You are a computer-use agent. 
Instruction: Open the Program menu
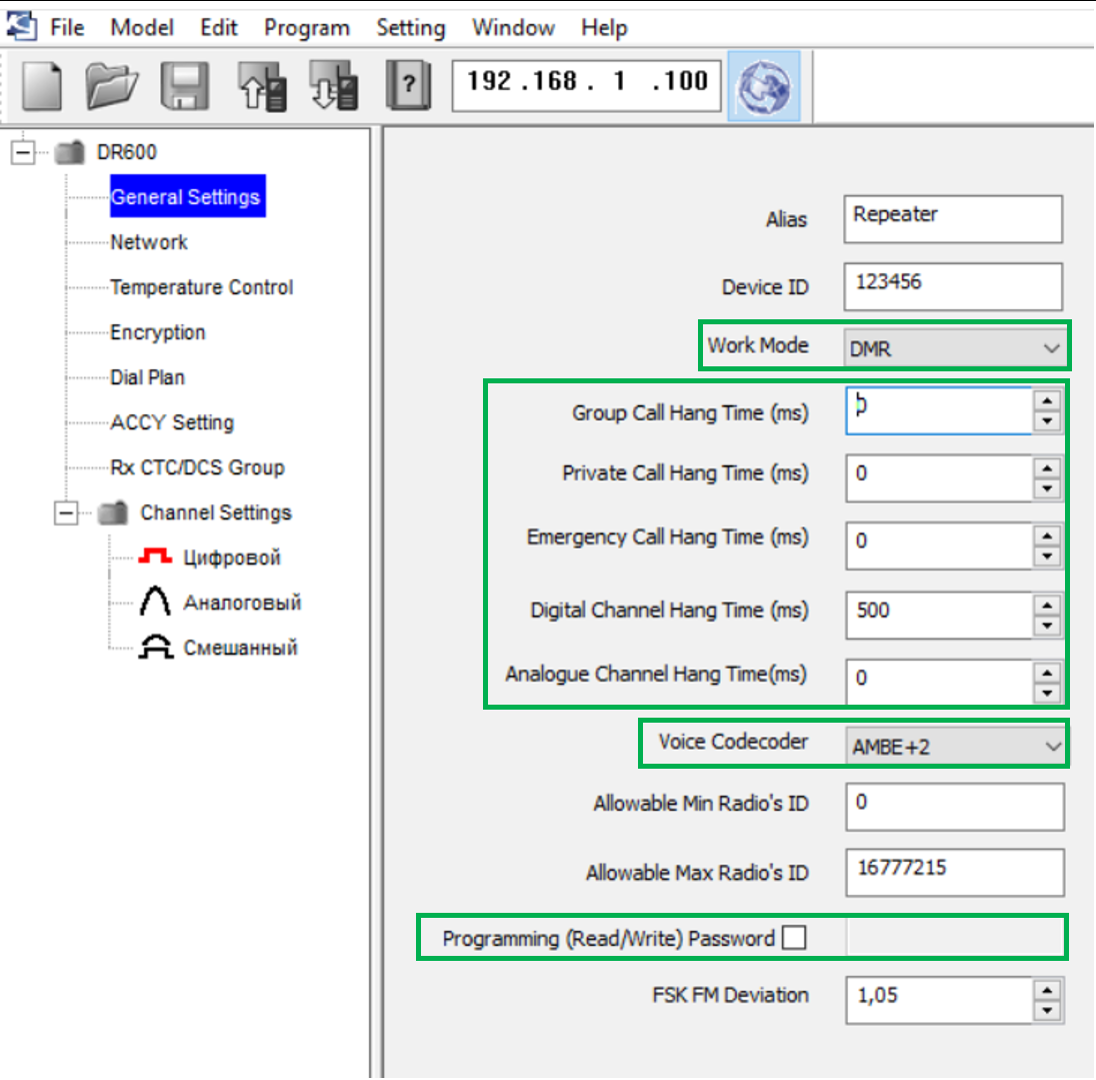[x=306, y=28]
